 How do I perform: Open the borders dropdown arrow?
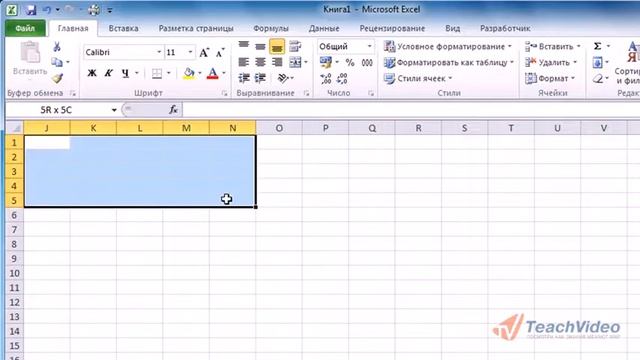168,73
